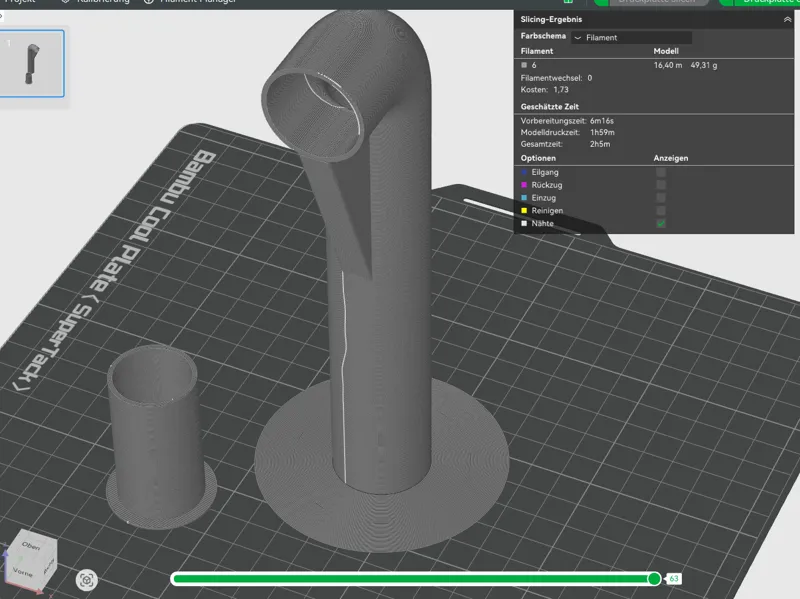Image resolution: width=800 pixels, height=599 pixels.
Task: Click the Vorne face of view cube
Action: [22, 571]
